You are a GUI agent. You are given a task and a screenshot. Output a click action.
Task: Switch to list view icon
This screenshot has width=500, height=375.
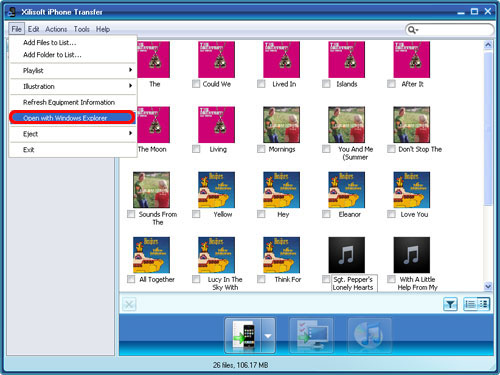click(470, 304)
